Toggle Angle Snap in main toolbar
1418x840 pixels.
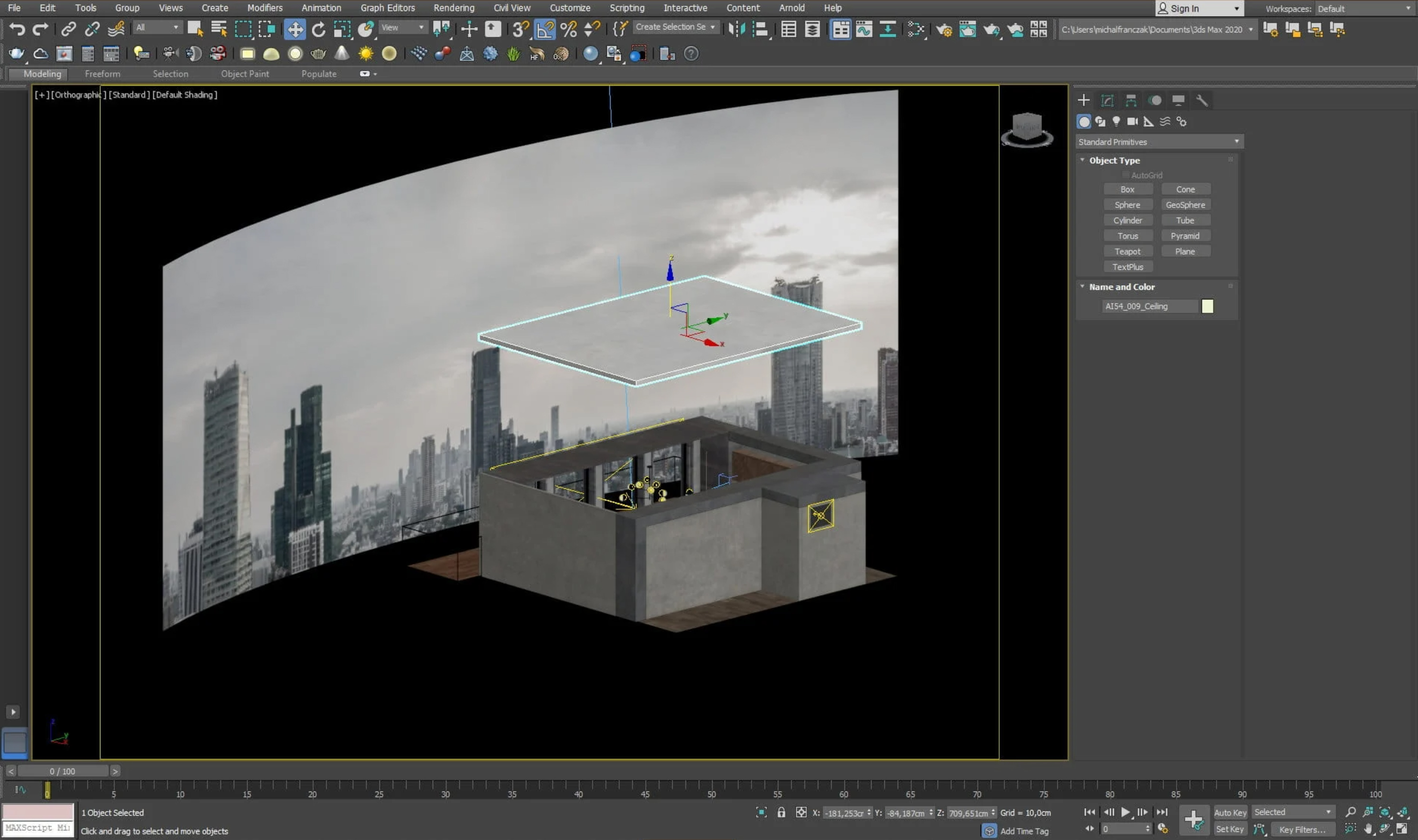coord(545,29)
